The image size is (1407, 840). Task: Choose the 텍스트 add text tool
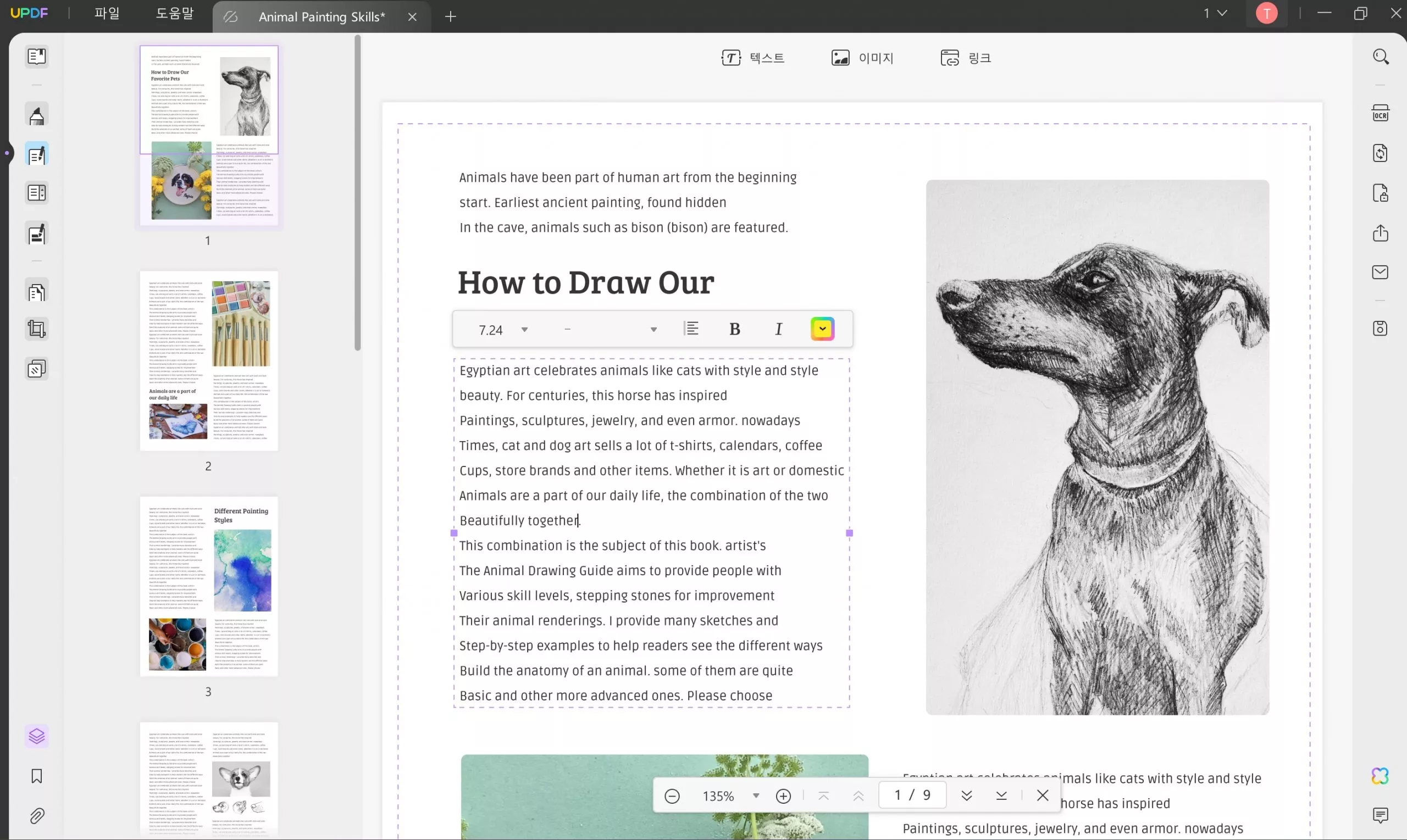click(752, 58)
